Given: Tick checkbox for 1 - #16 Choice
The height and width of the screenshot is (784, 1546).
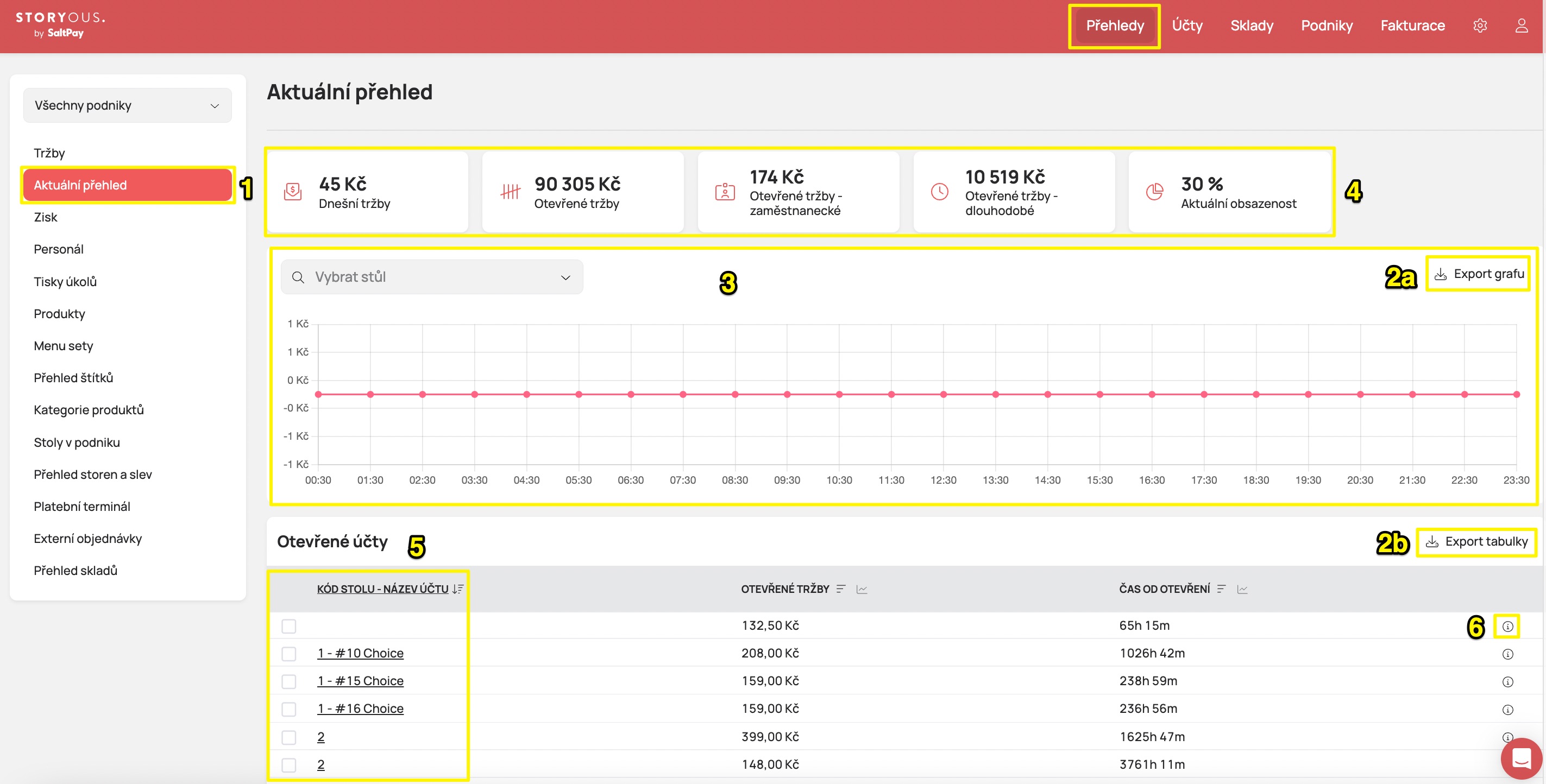Looking at the screenshot, I should (288, 709).
